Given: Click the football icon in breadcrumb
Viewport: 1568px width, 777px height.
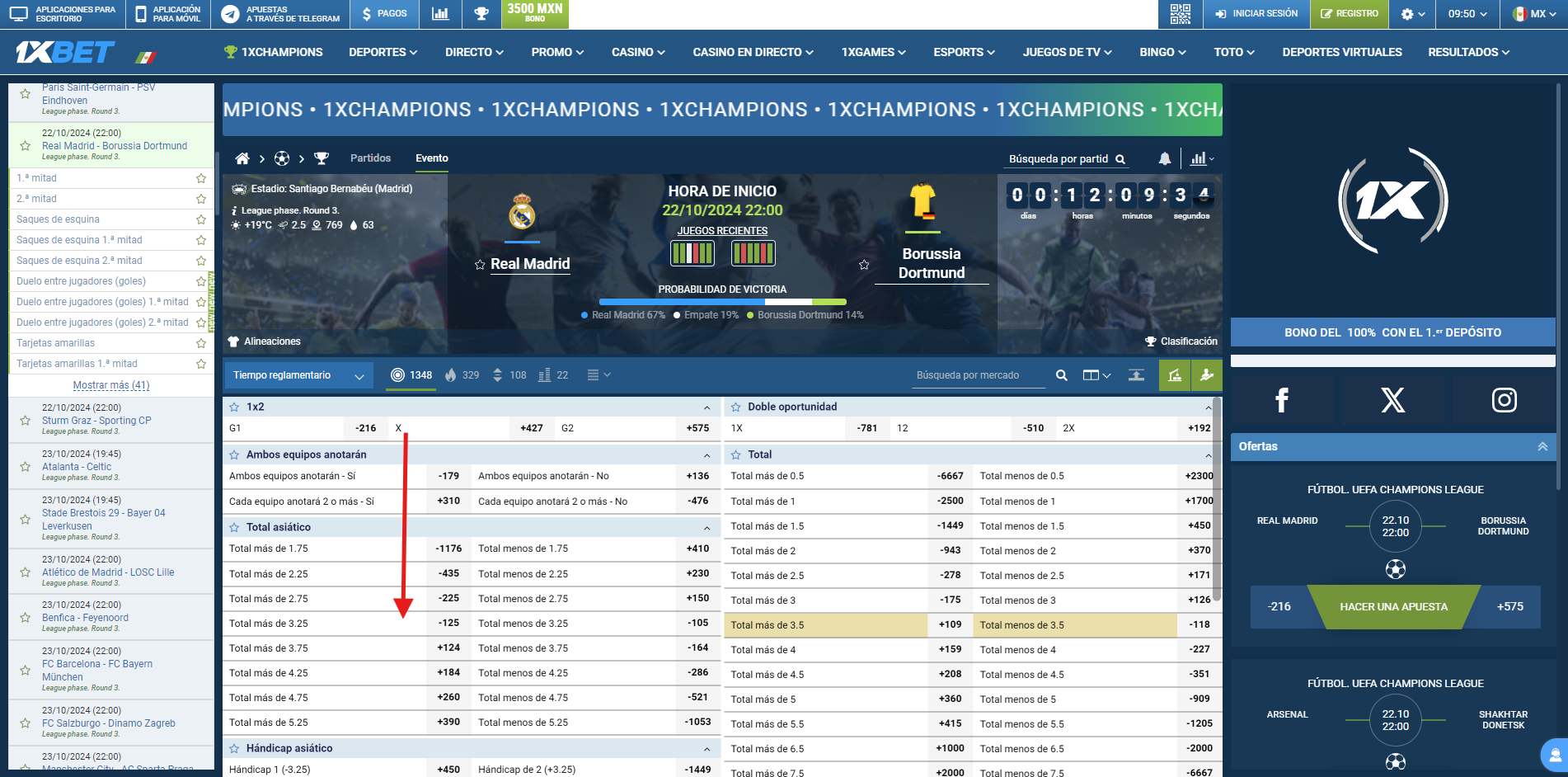Looking at the screenshot, I should coord(282,158).
